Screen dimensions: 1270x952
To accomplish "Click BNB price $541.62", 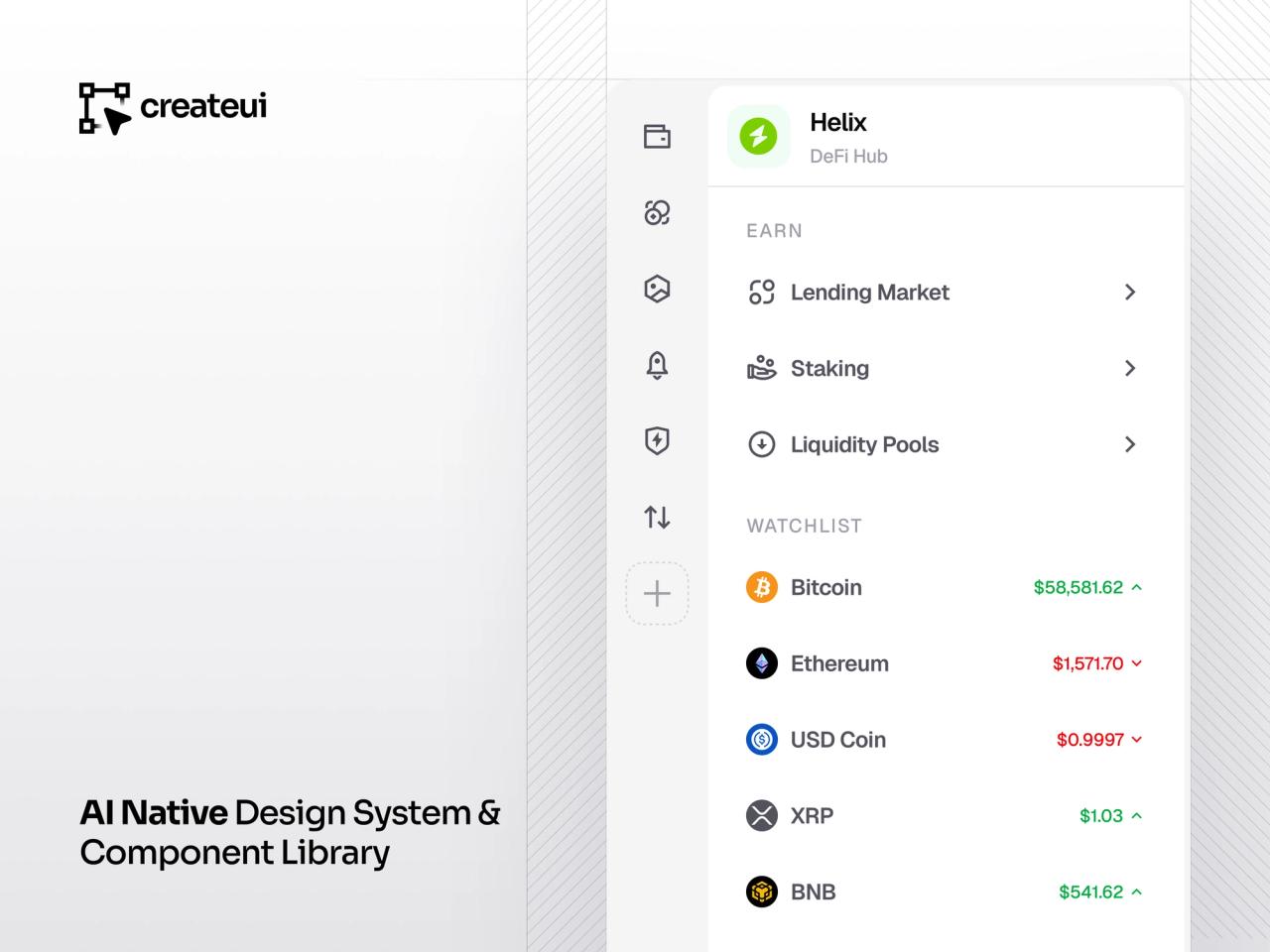I will 1090,892.
